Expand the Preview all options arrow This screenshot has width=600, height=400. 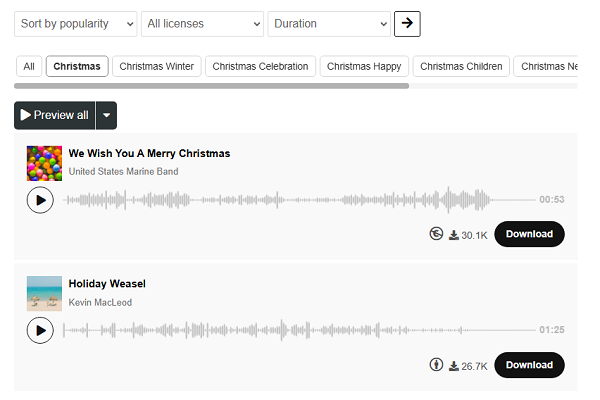coord(106,115)
